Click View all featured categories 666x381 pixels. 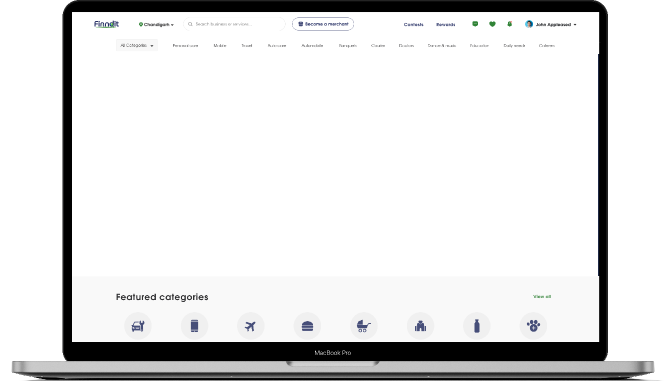coord(542,296)
